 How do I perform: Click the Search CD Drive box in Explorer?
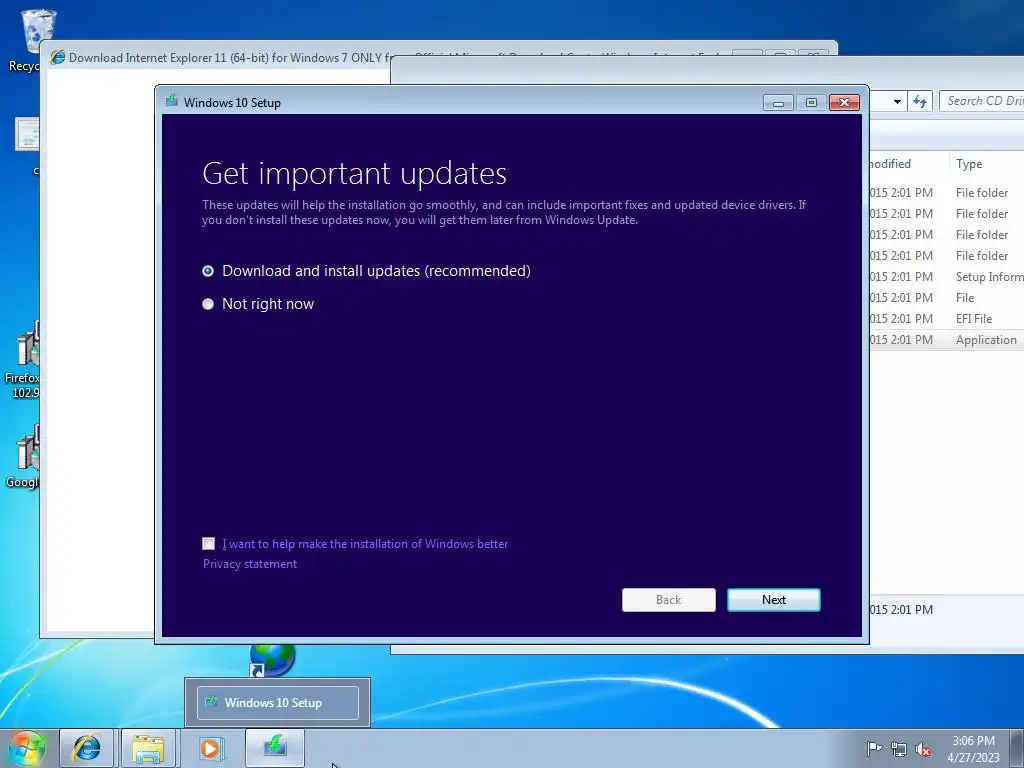982,101
